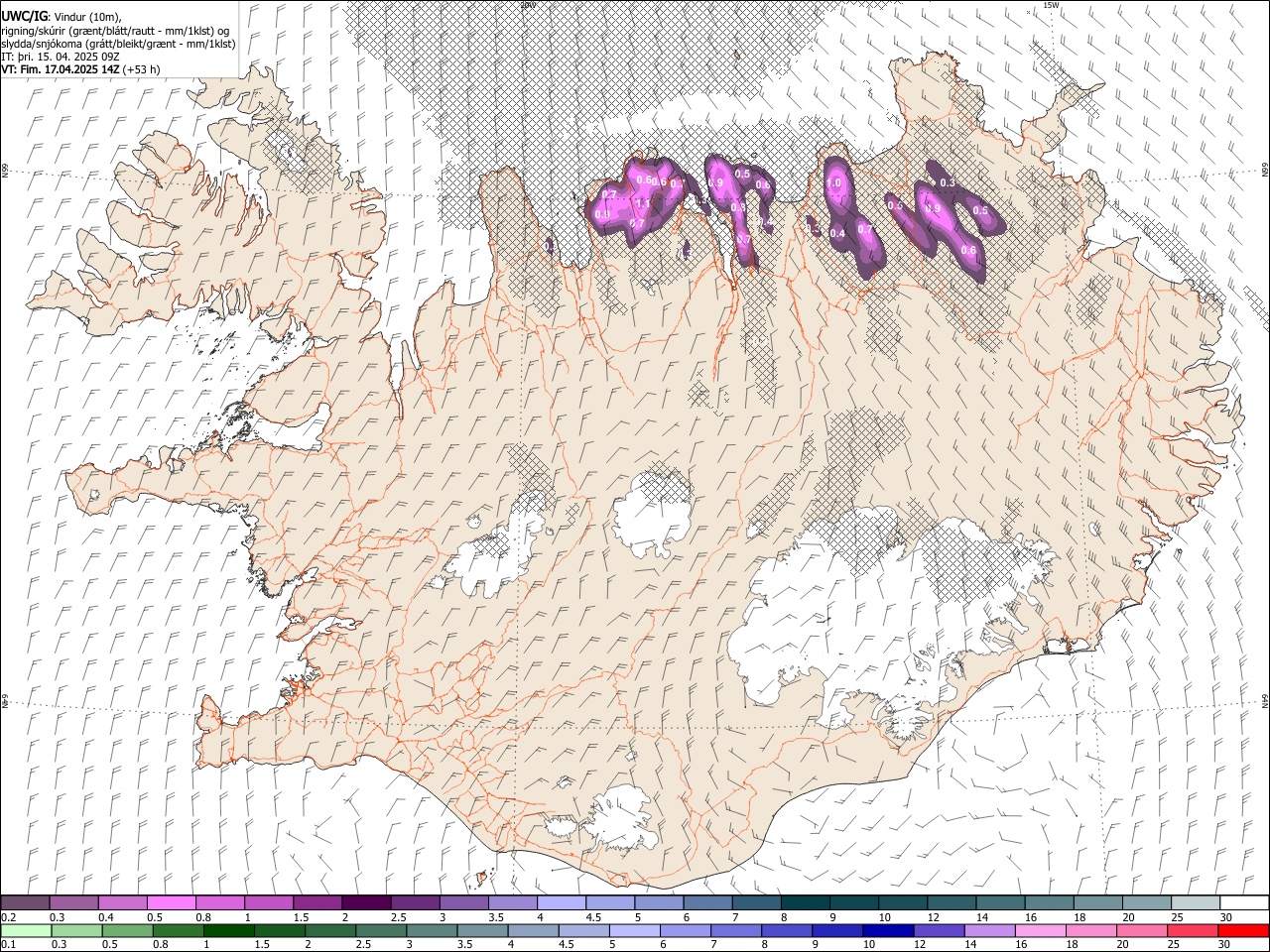Select lower legend swatch between 6 and 7
Viewport: 1270px width, 952px height.
(x=686, y=930)
